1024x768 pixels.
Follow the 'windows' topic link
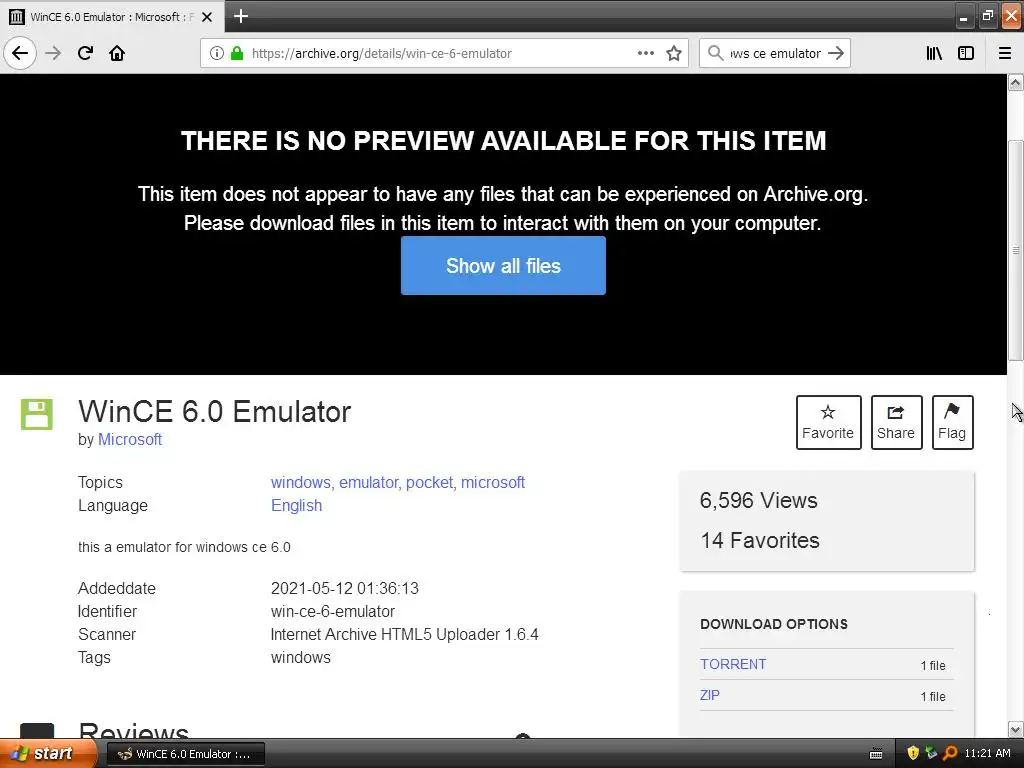[x=301, y=483]
